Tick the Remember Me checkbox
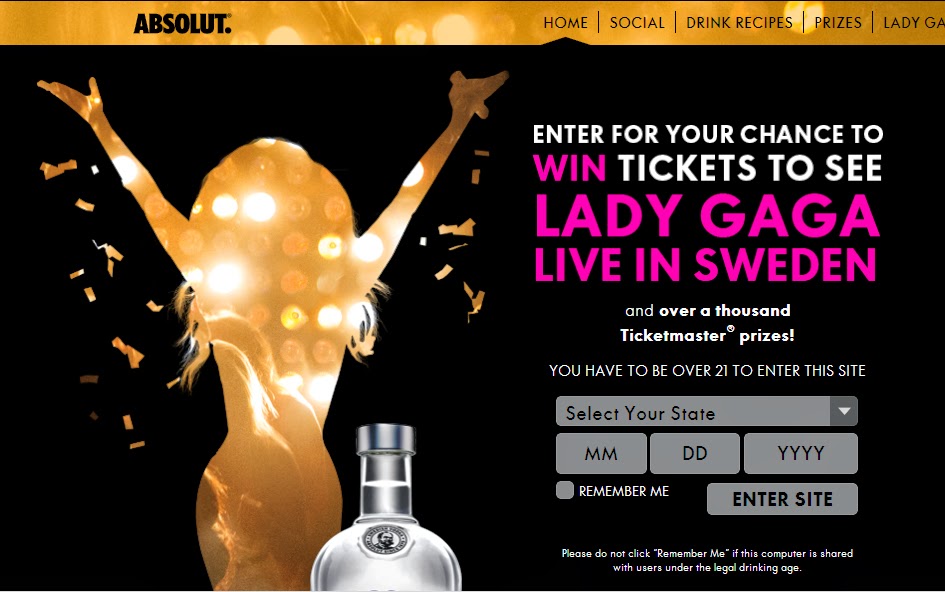This screenshot has width=945, height=592. coord(565,490)
